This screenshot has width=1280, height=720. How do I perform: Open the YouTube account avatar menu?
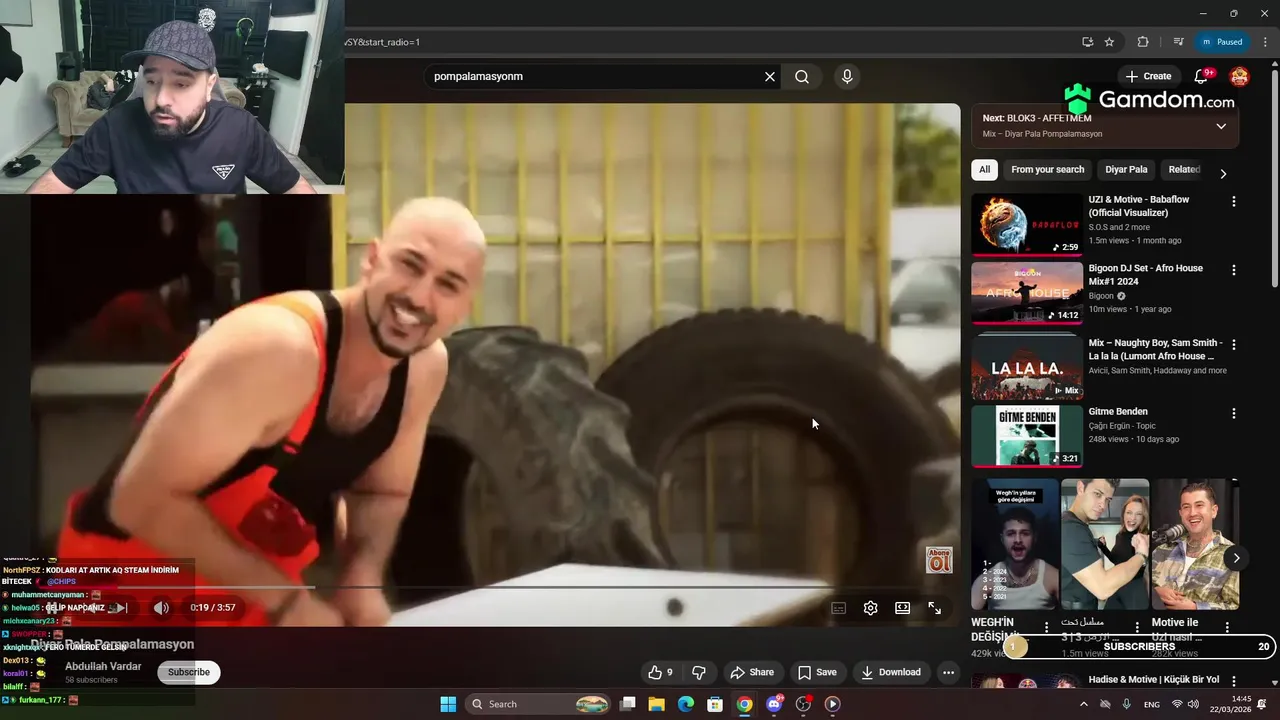1239,76
